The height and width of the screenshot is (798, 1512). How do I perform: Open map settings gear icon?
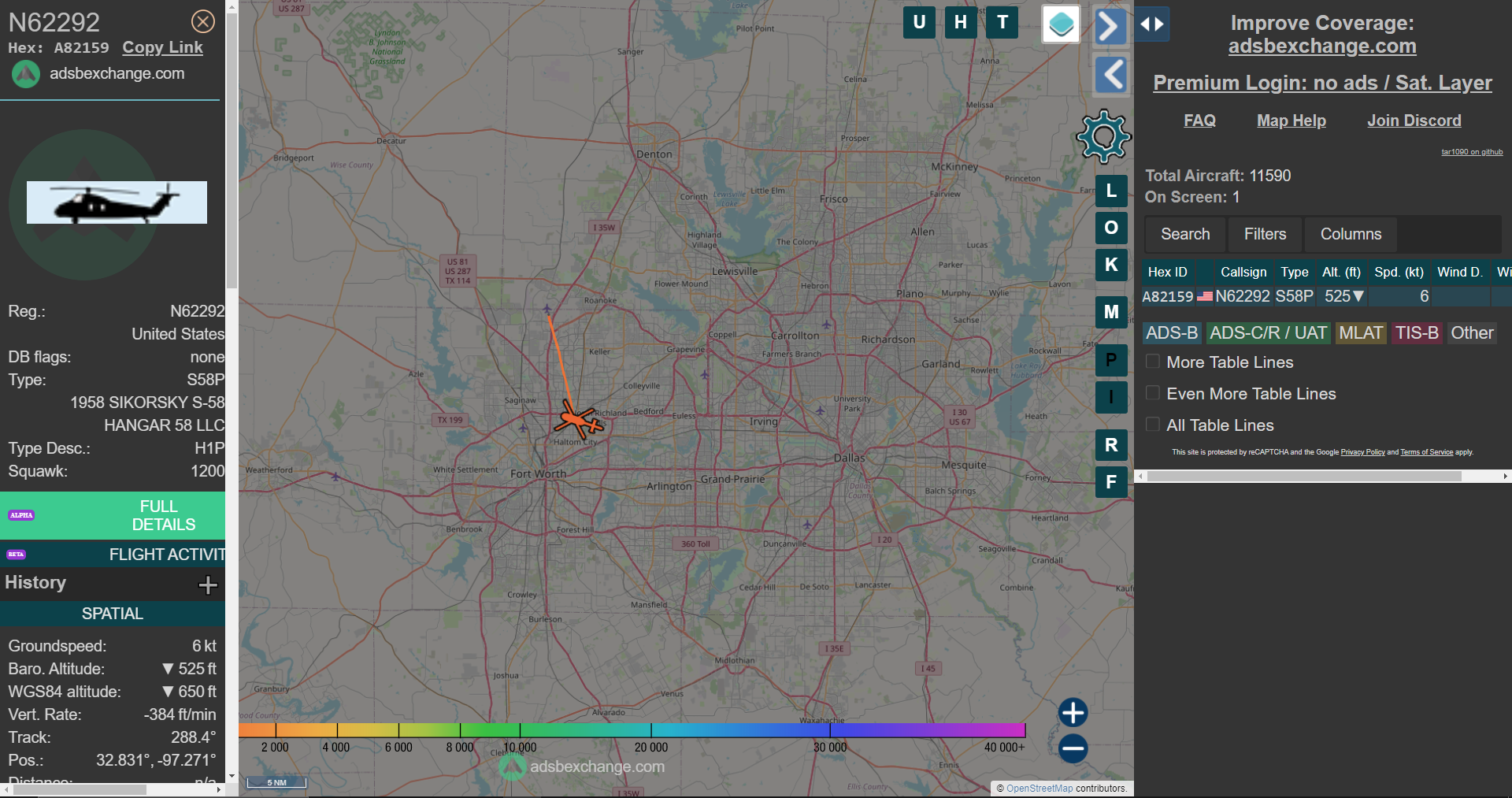(x=1104, y=136)
